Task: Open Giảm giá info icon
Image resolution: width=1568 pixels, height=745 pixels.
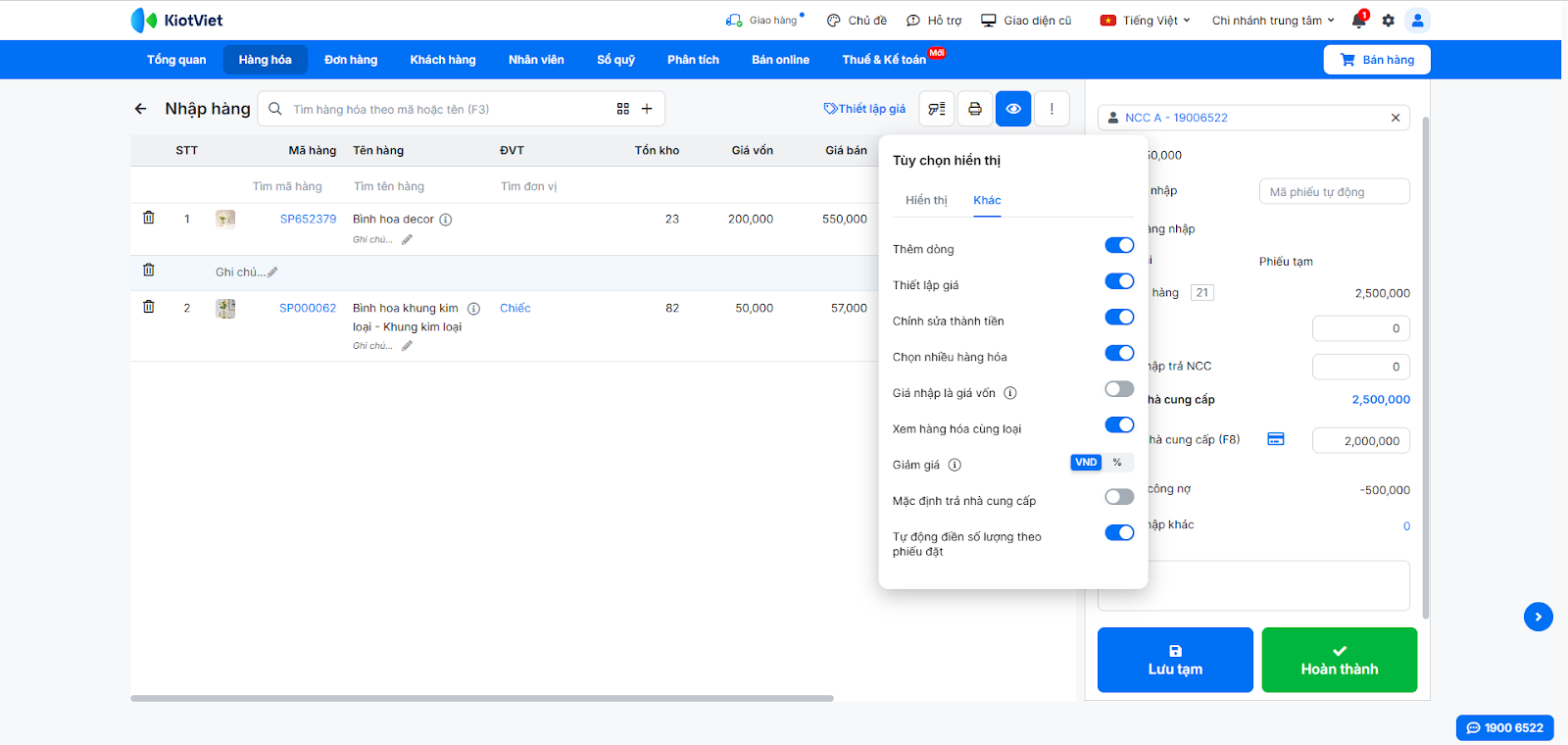Action: (x=955, y=465)
